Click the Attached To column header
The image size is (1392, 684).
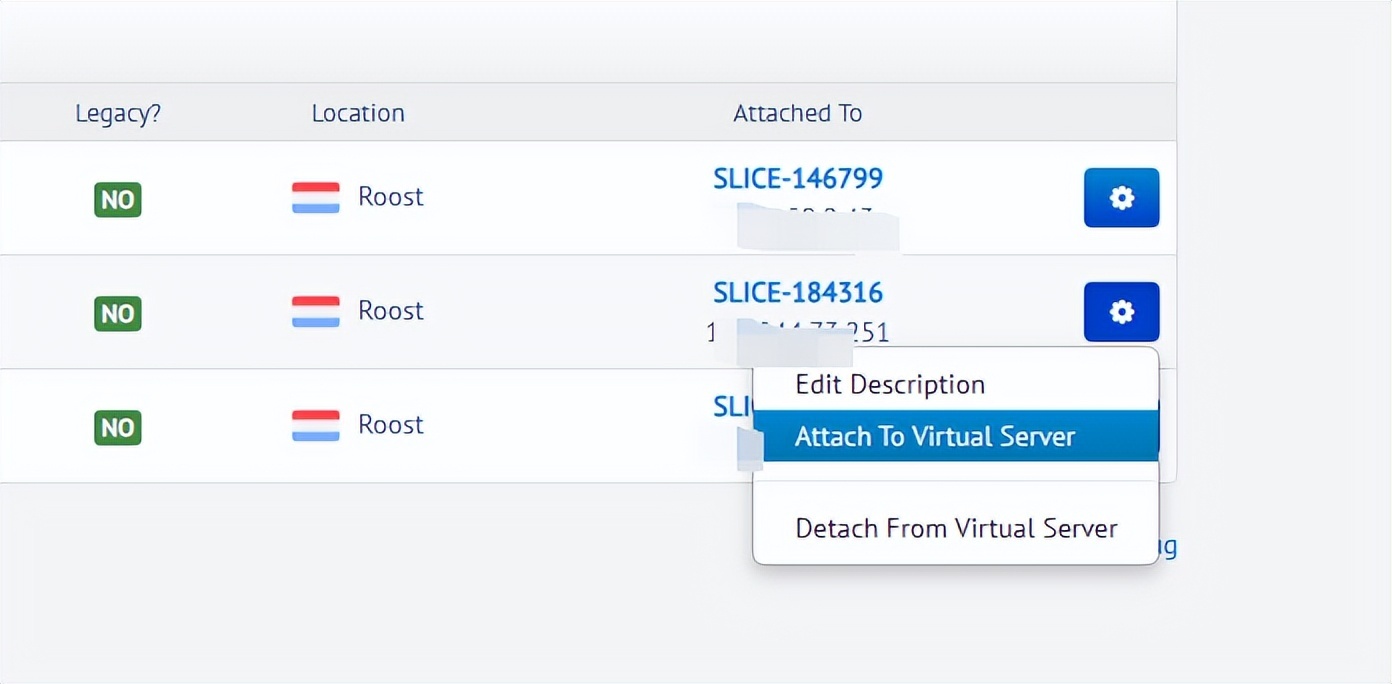point(797,113)
